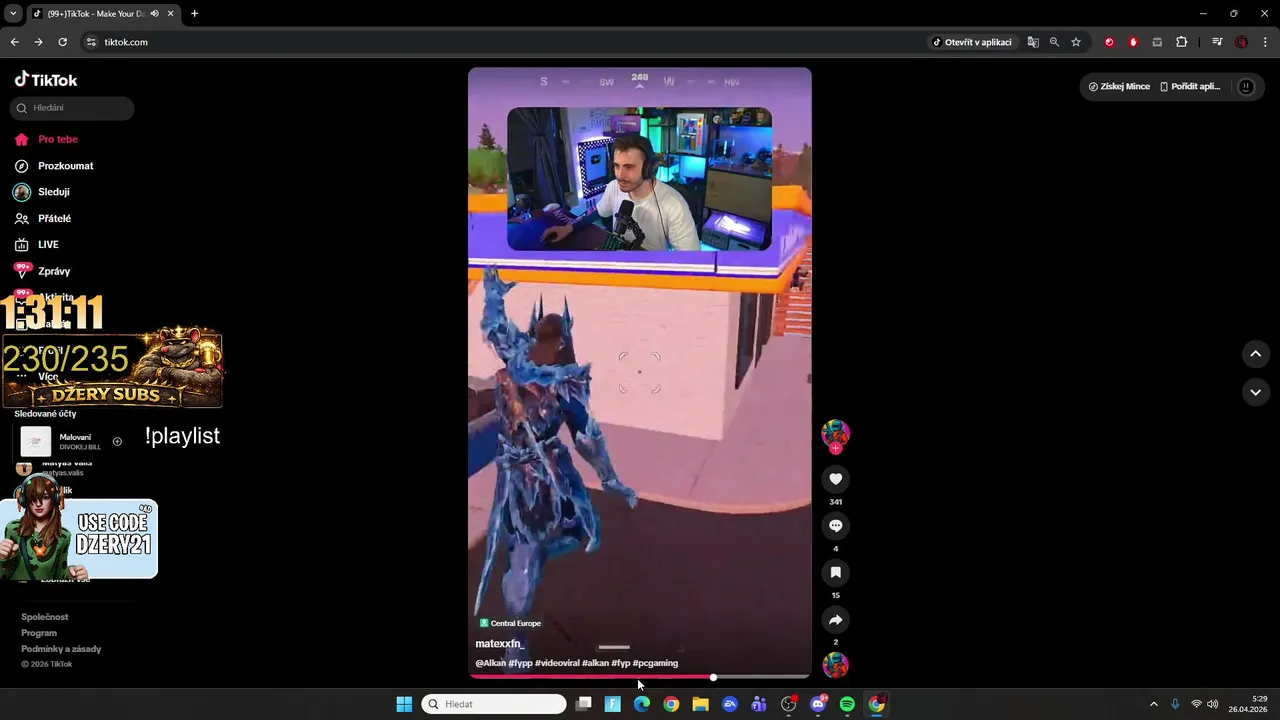
Task: Save video with bookmark icon
Action: tap(836, 573)
